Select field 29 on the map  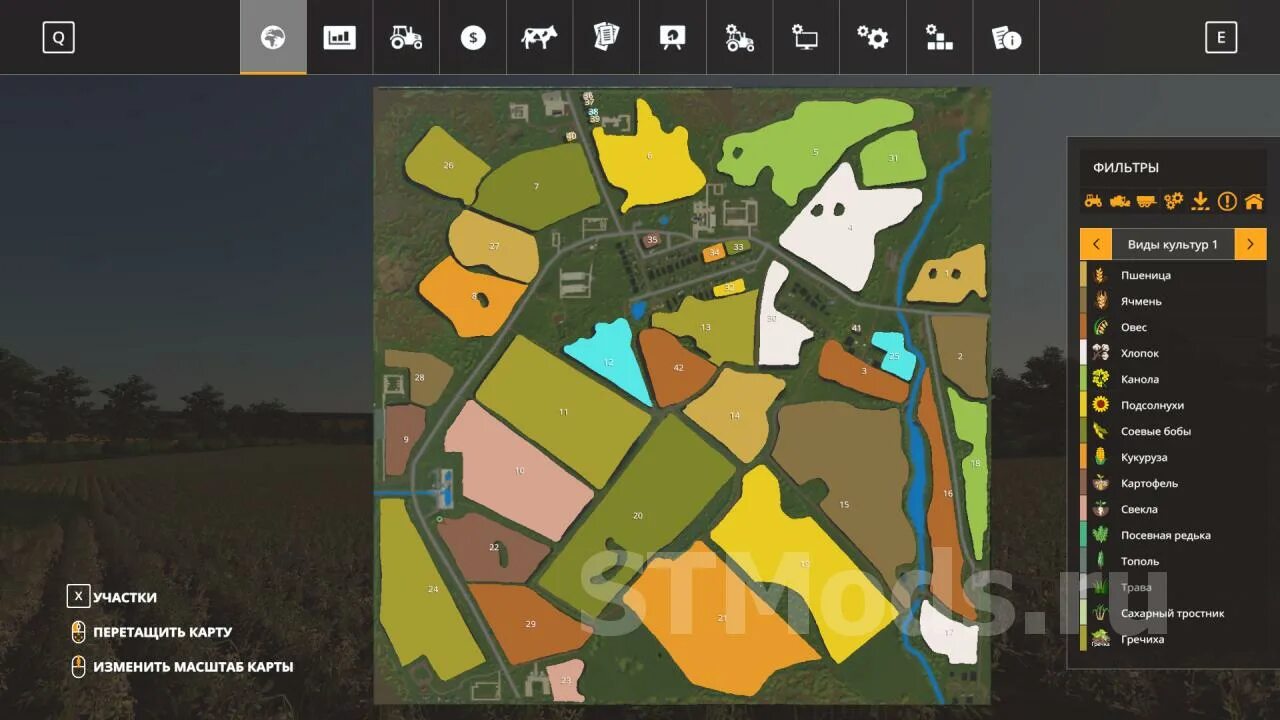[530, 624]
